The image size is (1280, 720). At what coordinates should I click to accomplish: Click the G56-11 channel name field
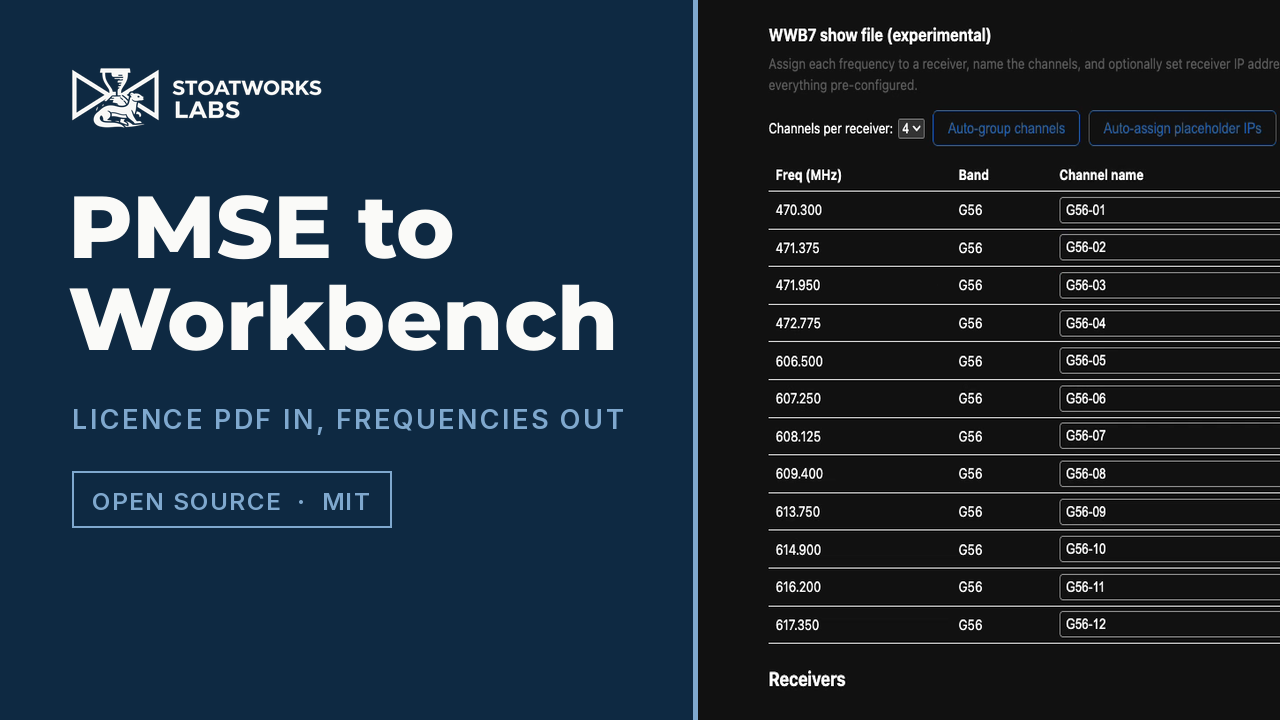1170,586
